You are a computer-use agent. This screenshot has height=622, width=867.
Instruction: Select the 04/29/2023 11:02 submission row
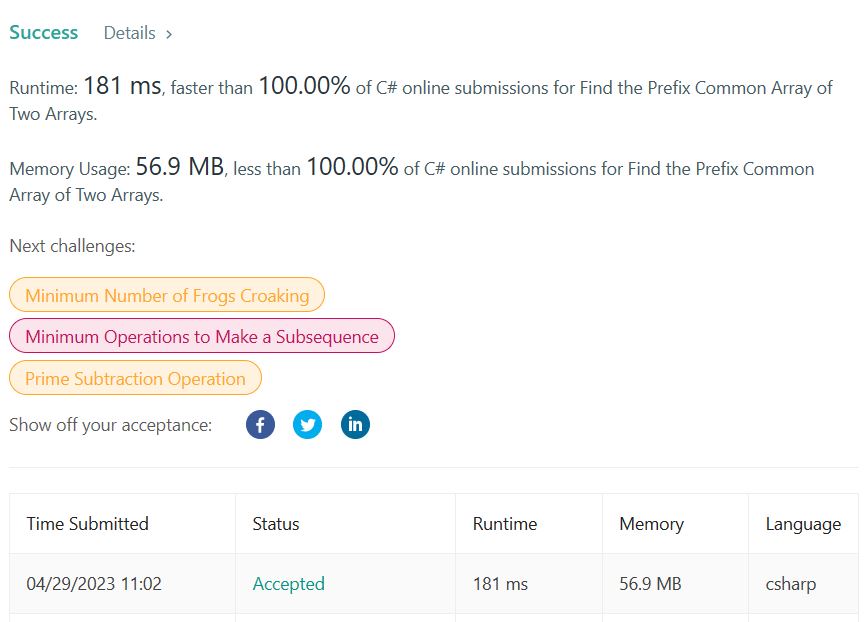pyautogui.click(x=434, y=584)
